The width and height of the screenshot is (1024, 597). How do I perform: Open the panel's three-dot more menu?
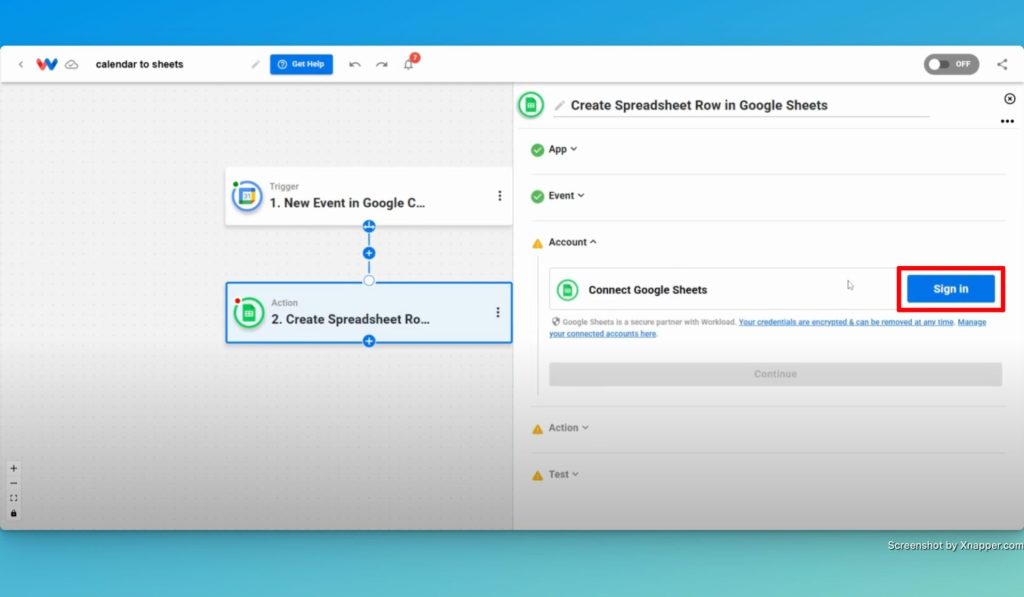[x=1007, y=121]
